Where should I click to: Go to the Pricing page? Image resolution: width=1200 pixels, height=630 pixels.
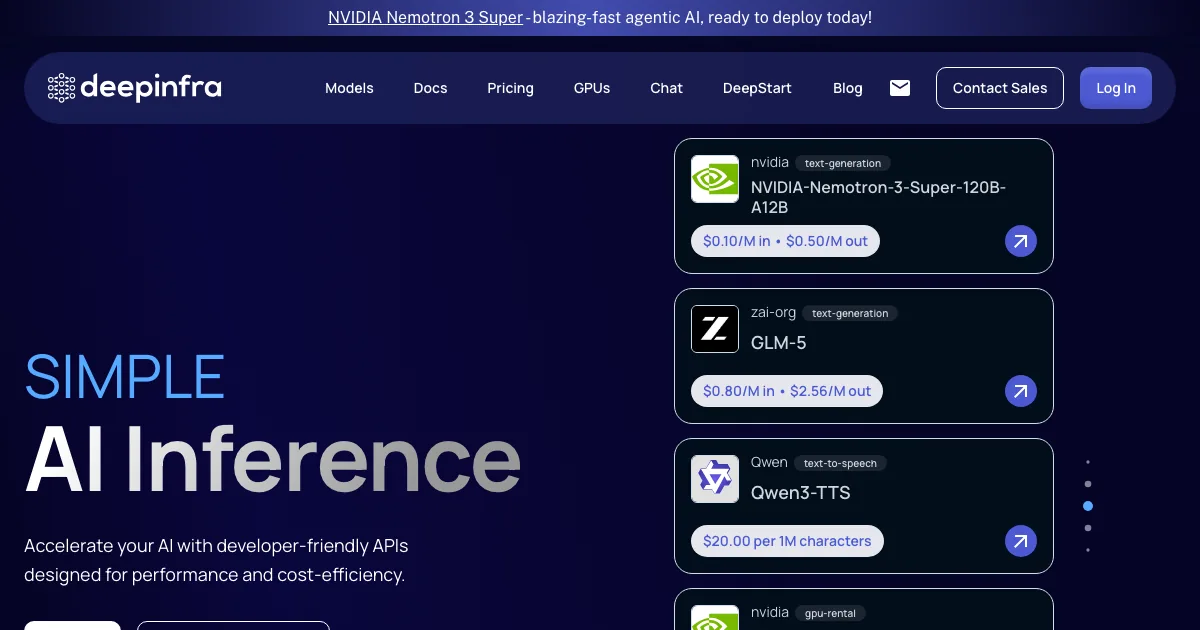510,88
